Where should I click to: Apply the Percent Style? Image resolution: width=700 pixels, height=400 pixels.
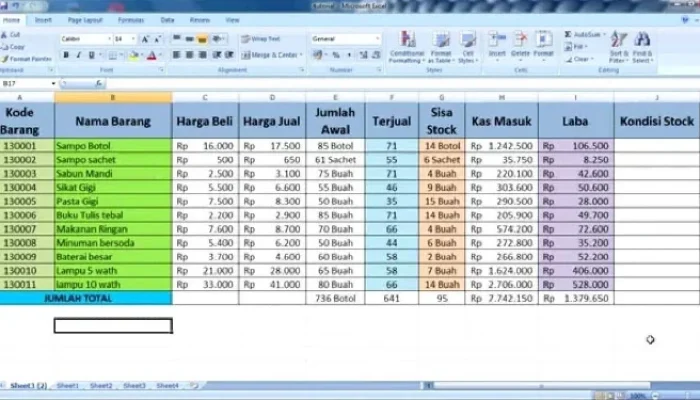coord(336,55)
